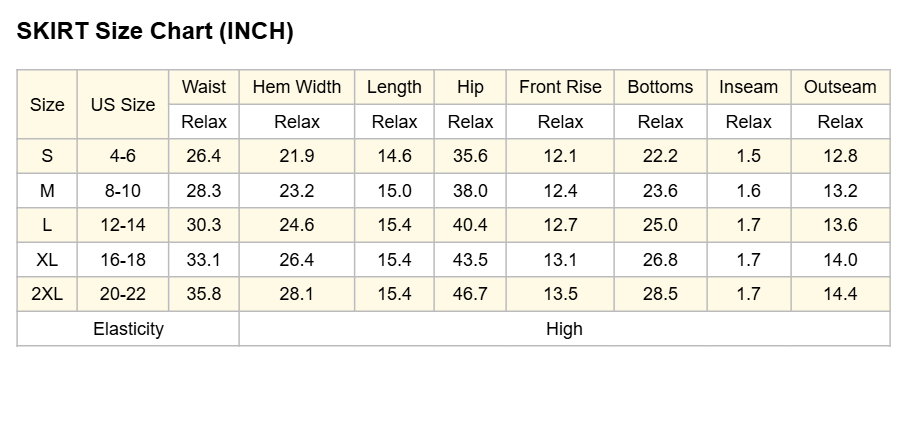Viewport: 914px width, 425px height.
Task: Select the US Size column header
Action: pyautogui.click(x=123, y=104)
